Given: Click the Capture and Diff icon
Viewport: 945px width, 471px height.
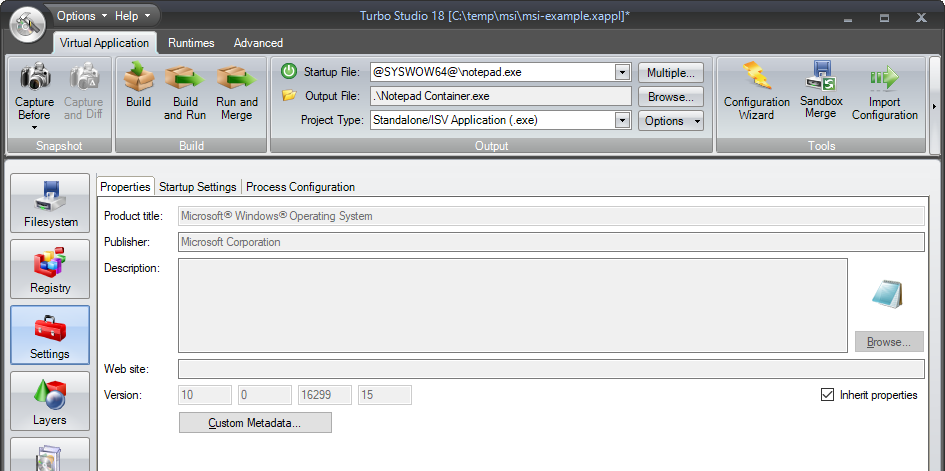Looking at the screenshot, I should coord(84,76).
